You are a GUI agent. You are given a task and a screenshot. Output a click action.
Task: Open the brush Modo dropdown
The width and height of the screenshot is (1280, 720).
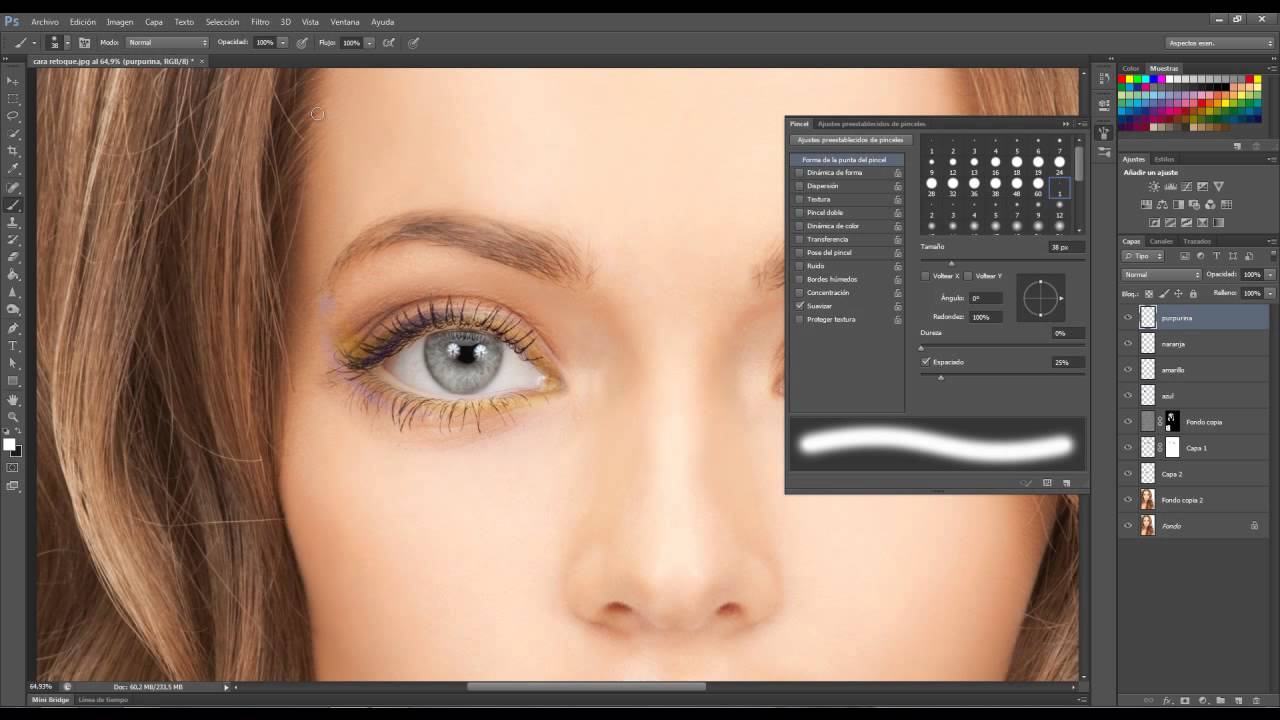(167, 43)
